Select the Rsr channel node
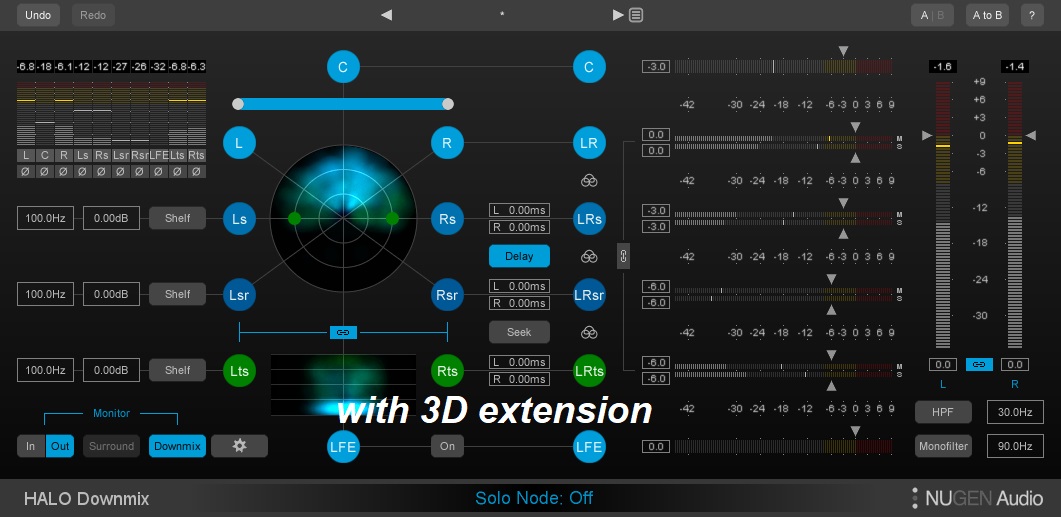The image size is (1061, 517). pos(447,295)
